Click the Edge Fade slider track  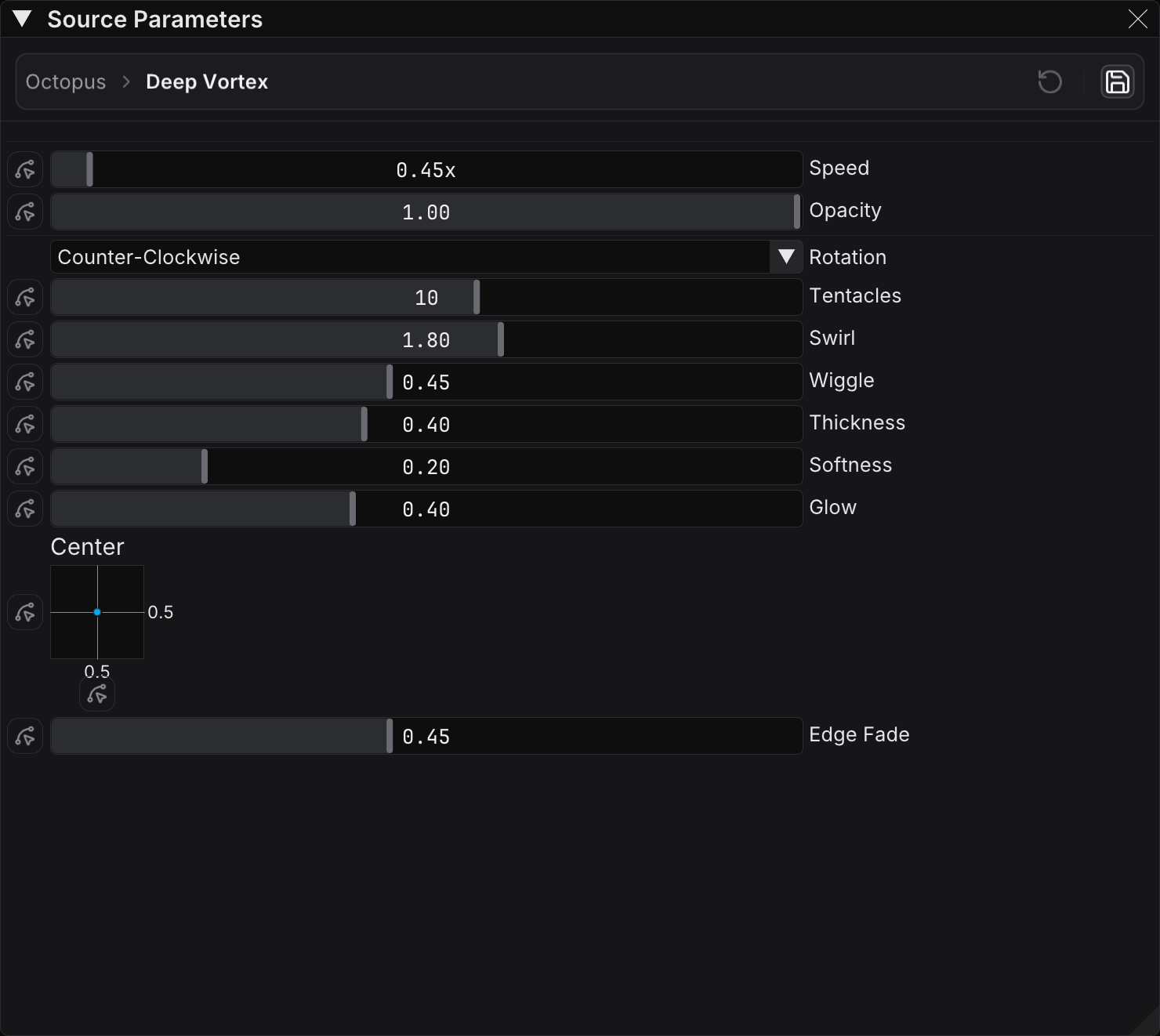tap(426, 736)
